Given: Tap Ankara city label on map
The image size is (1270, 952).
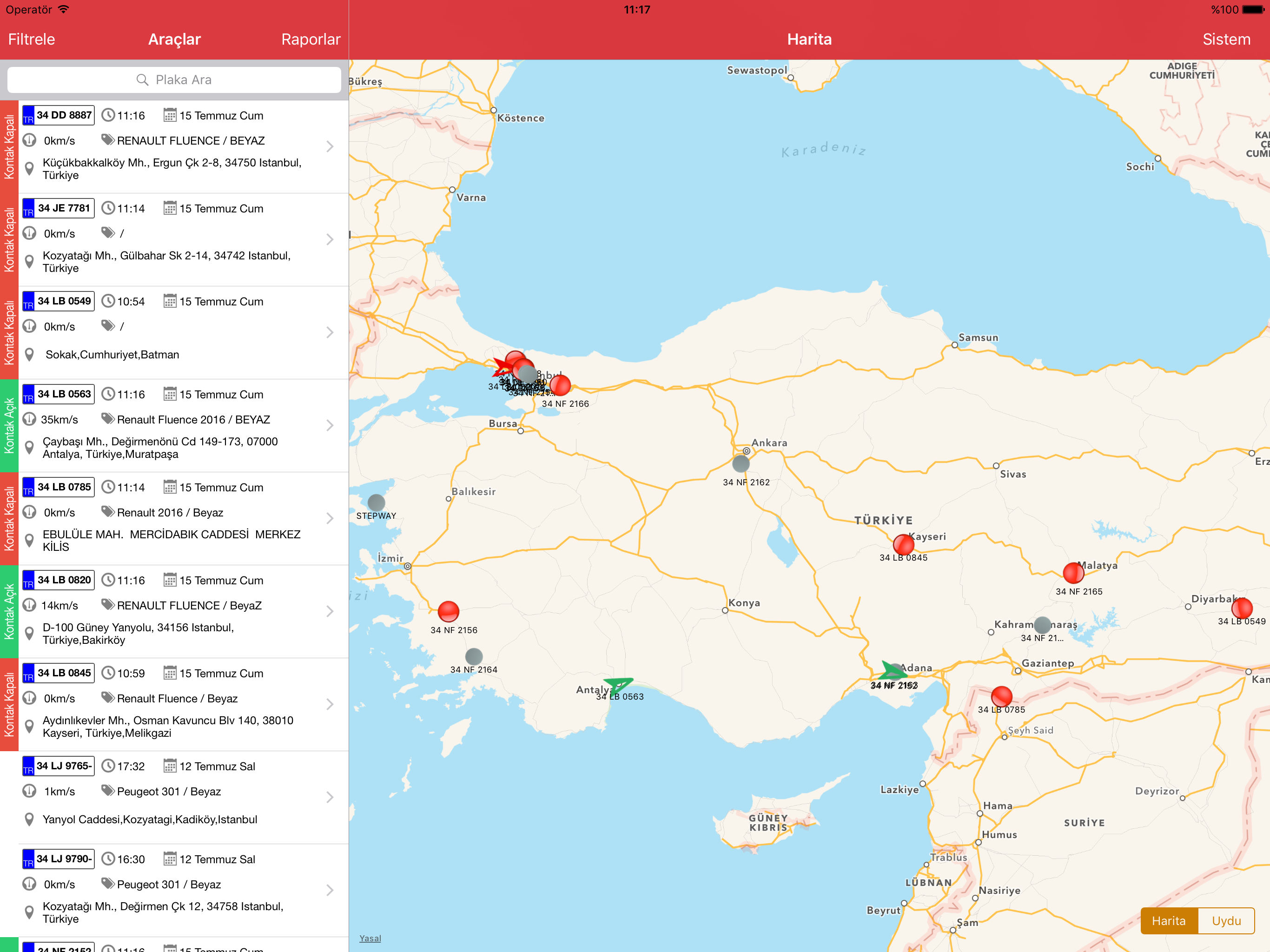Looking at the screenshot, I should click(x=769, y=443).
